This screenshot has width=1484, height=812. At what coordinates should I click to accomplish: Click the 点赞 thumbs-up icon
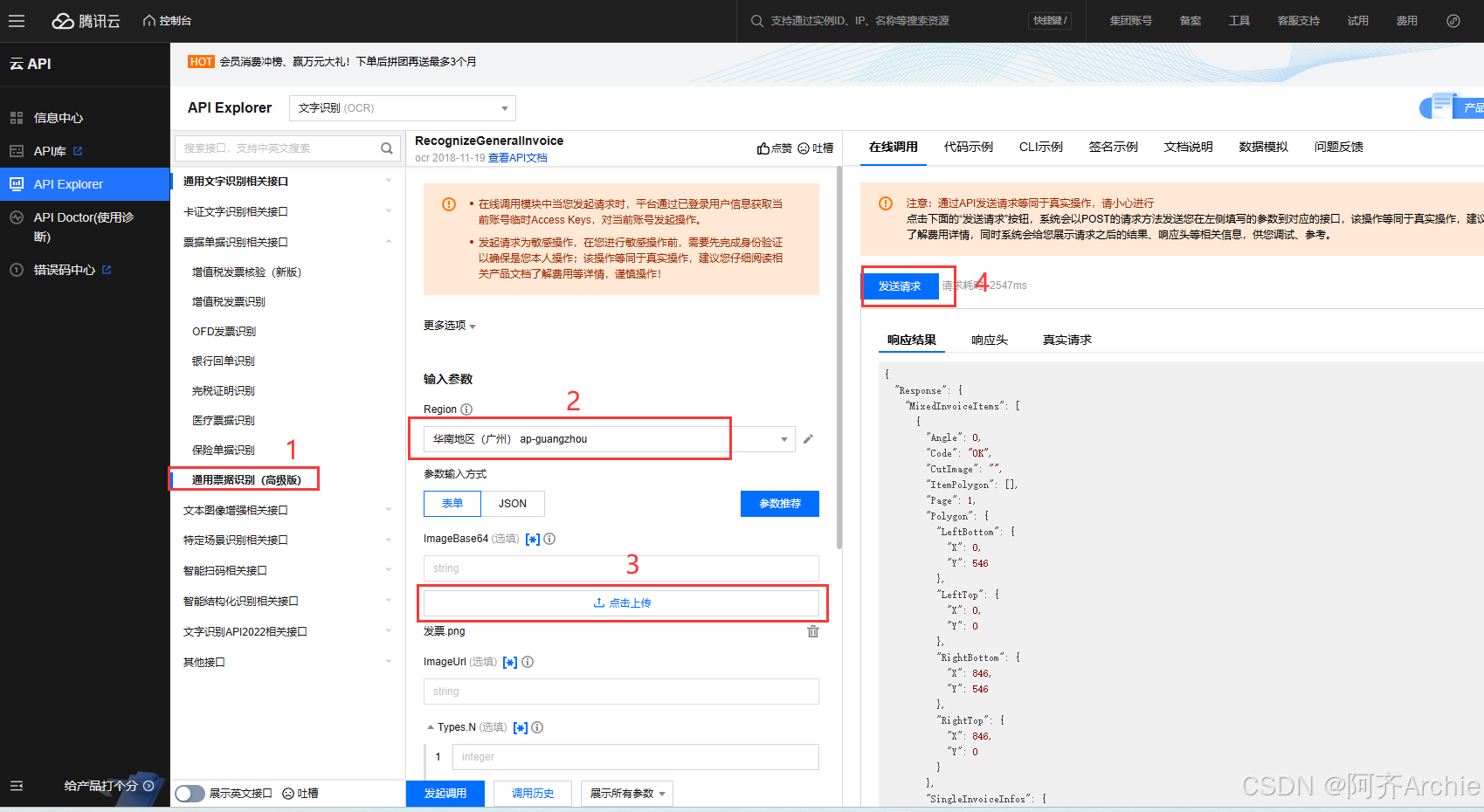point(762,148)
